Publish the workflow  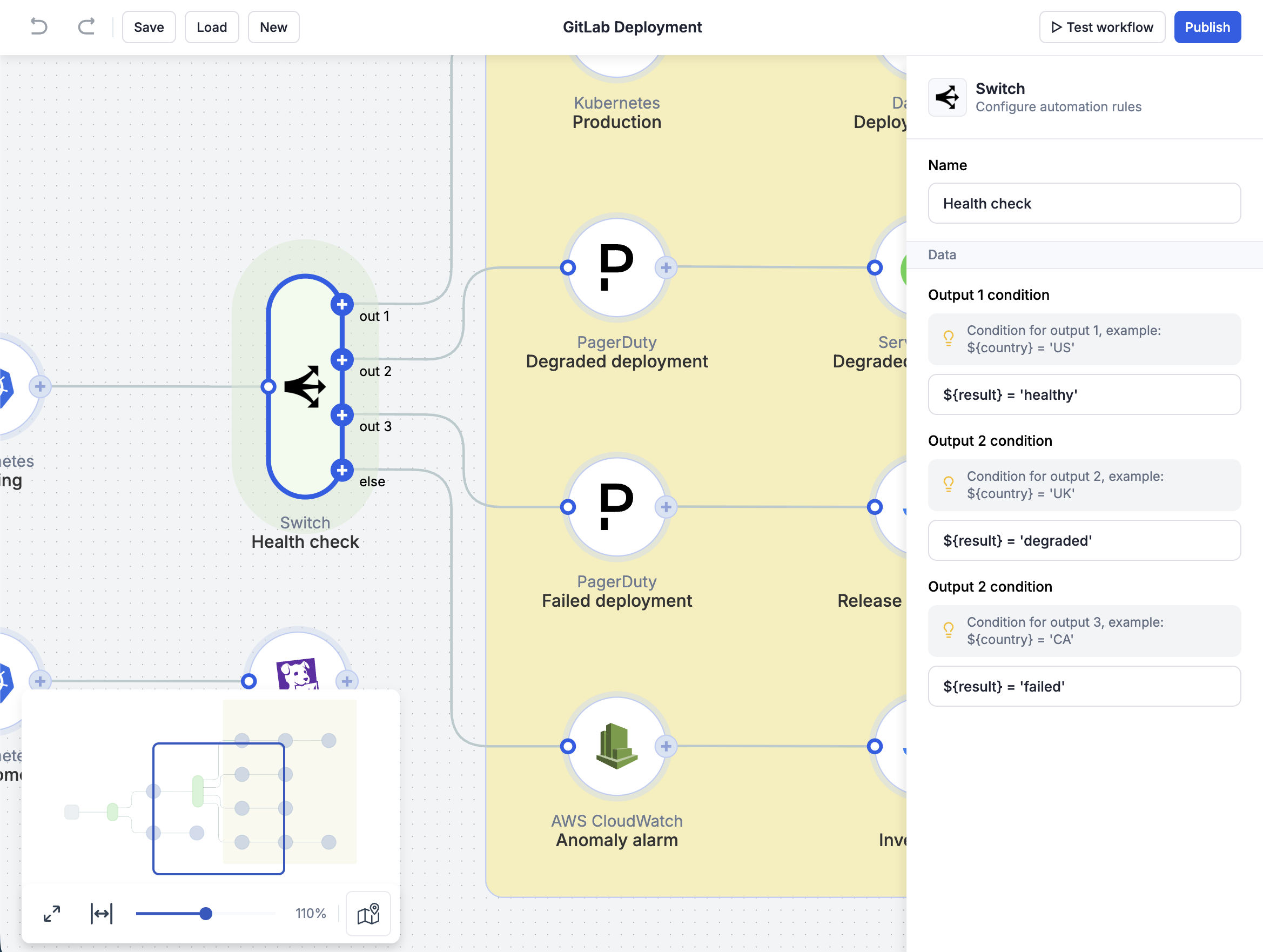click(x=1207, y=27)
